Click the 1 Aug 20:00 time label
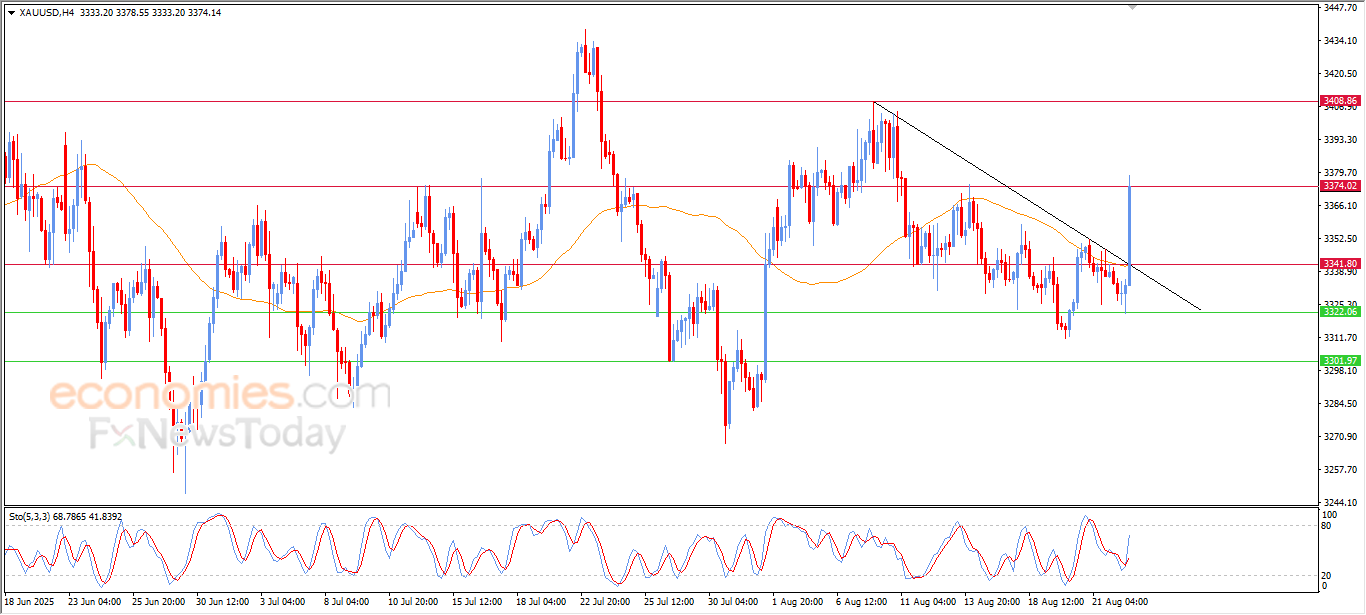Viewport: 1366px width, 615px height. pos(798,603)
